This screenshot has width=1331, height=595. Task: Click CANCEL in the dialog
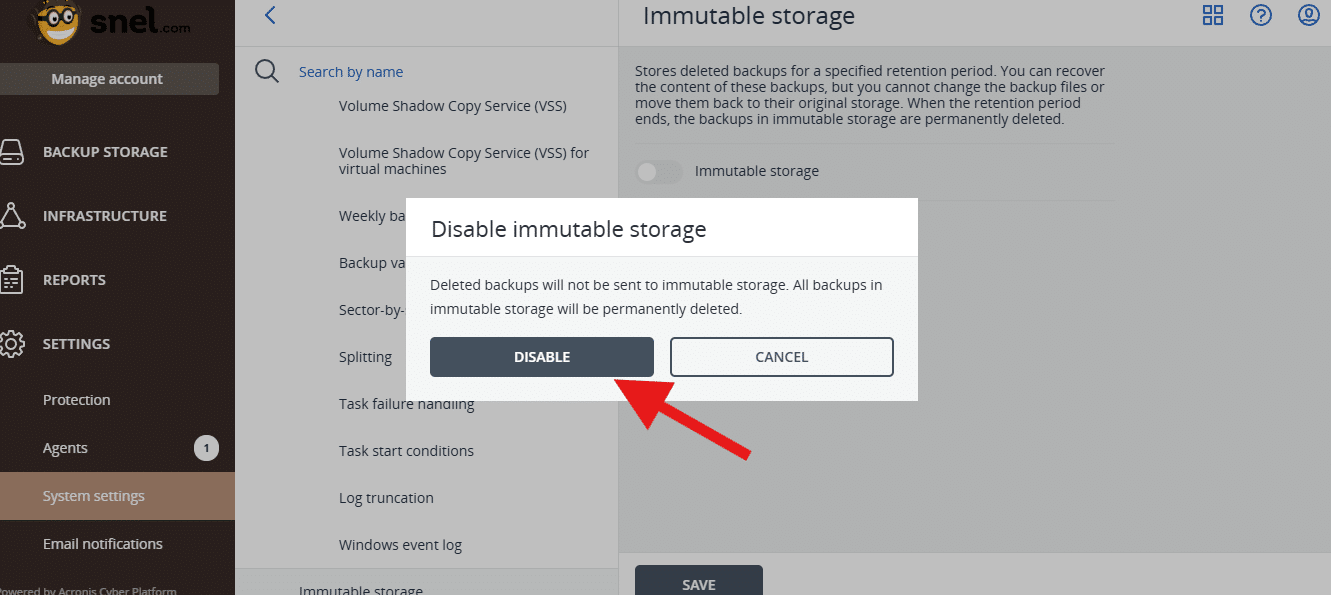click(x=782, y=357)
